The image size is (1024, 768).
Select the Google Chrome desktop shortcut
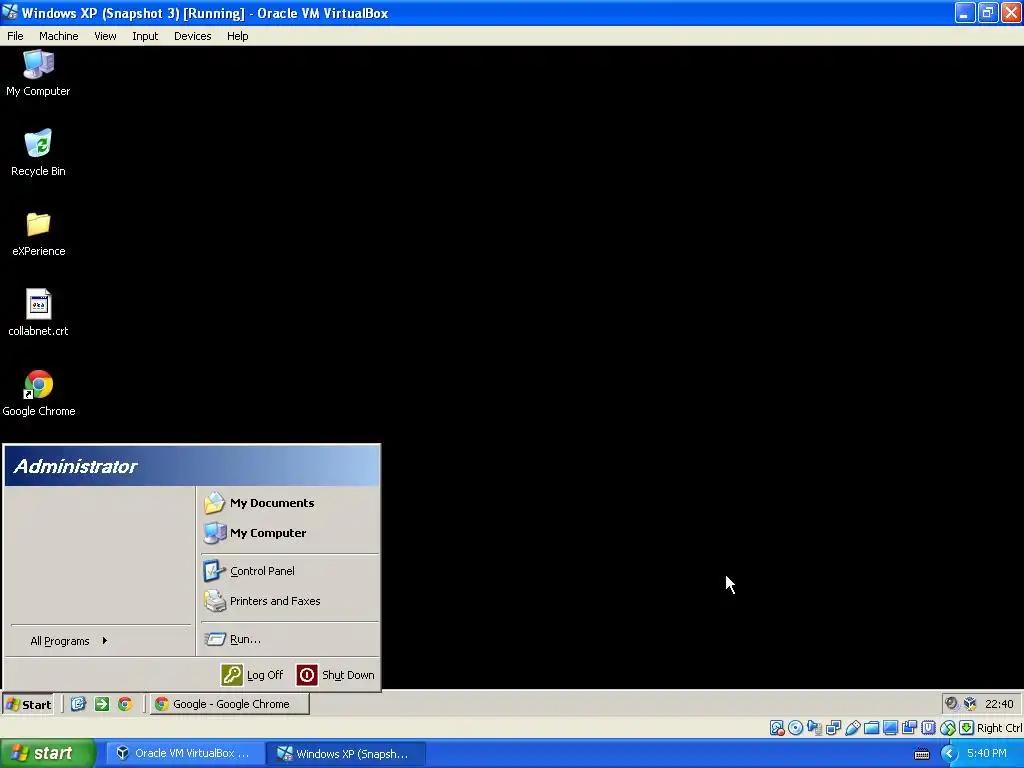pyautogui.click(x=39, y=393)
